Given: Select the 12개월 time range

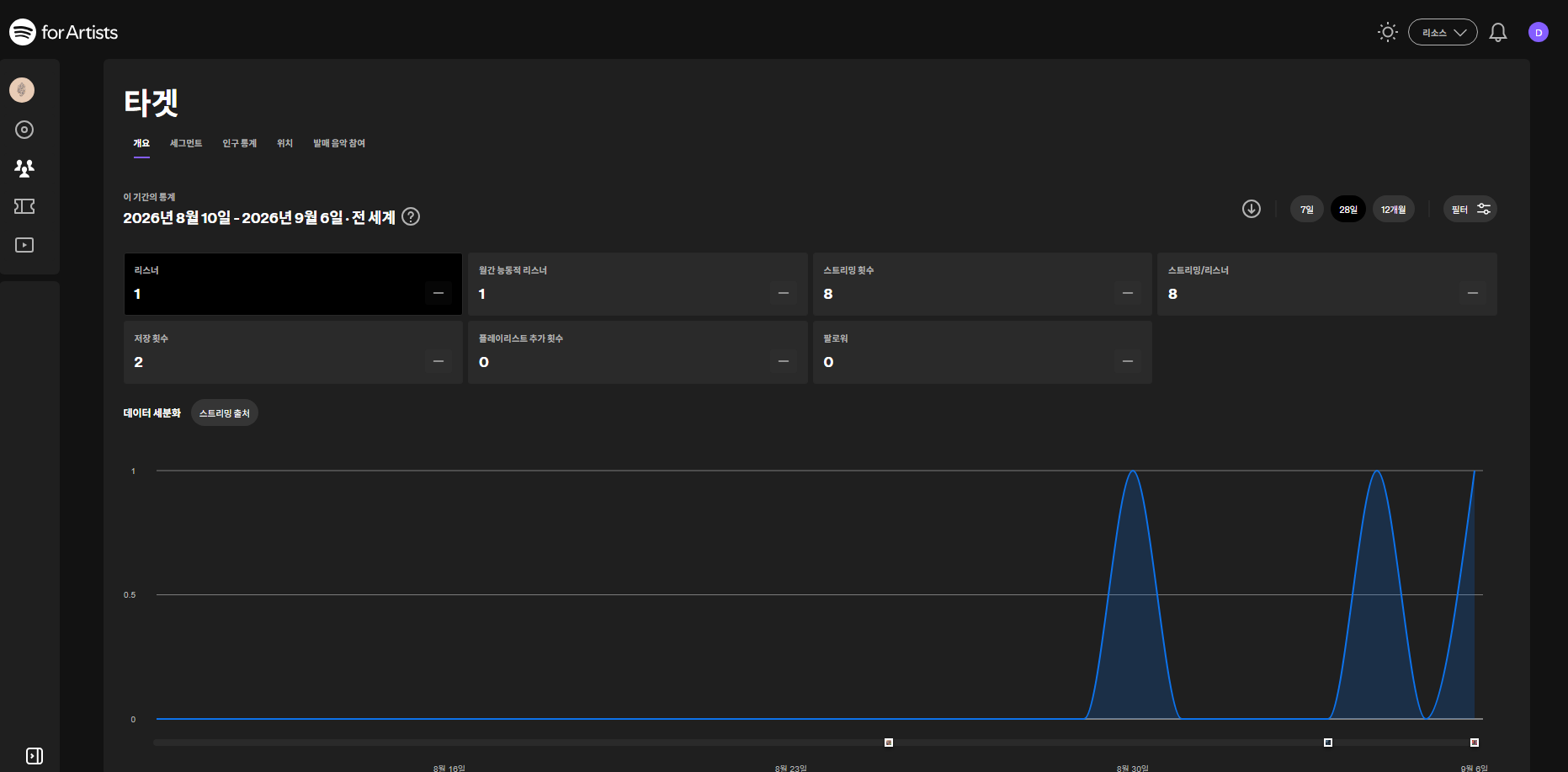Looking at the screenshot, I should tap(1393, 210).
